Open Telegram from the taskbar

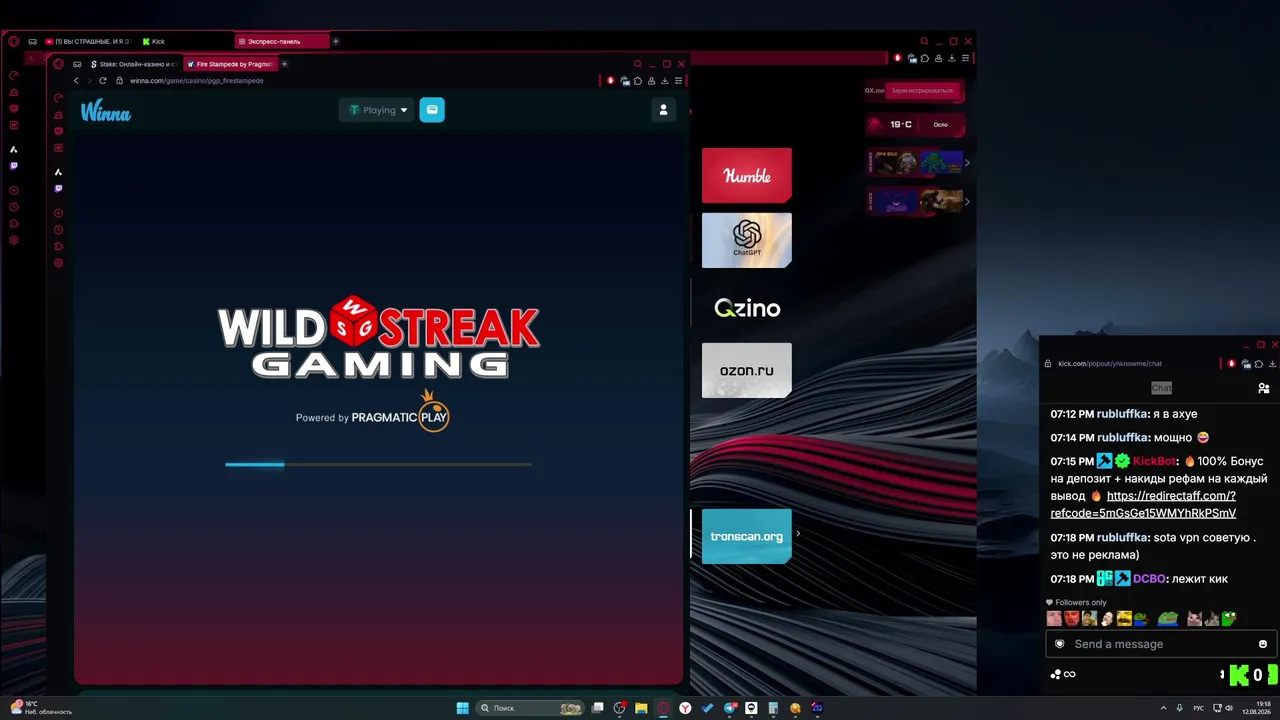729,708
